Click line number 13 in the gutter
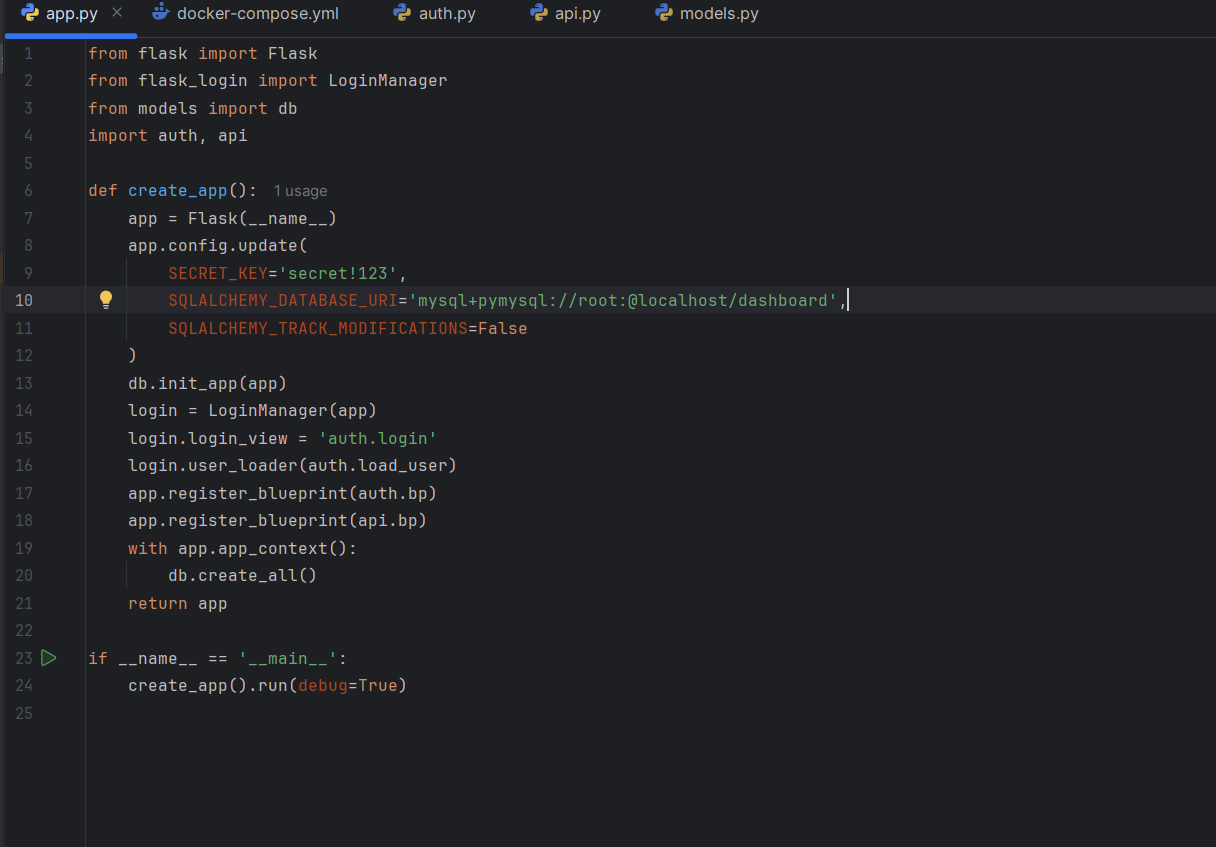Viewport: 1216px width, 847px height. (24, 383)
